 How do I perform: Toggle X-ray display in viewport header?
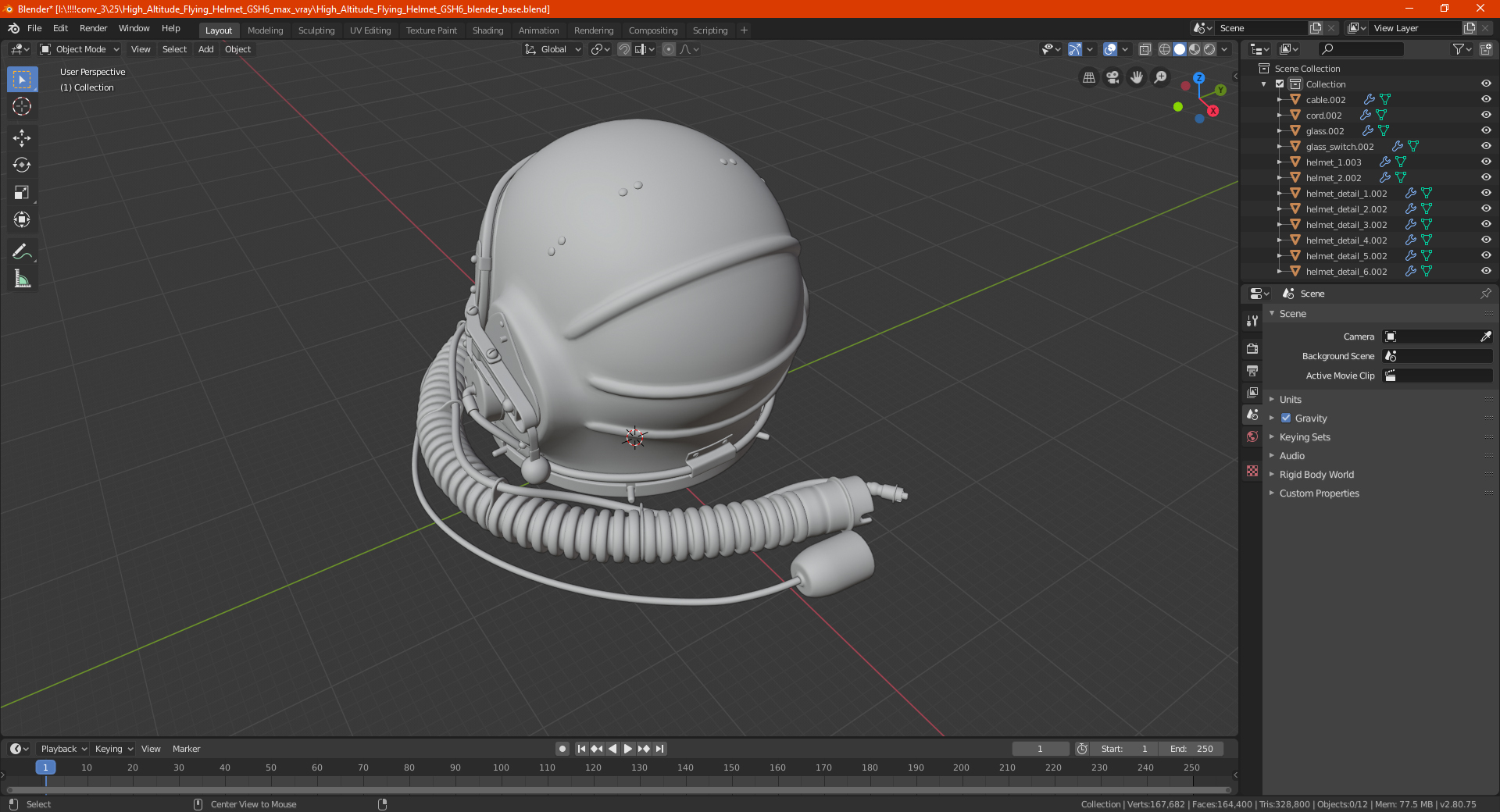tap(1145, 49)
